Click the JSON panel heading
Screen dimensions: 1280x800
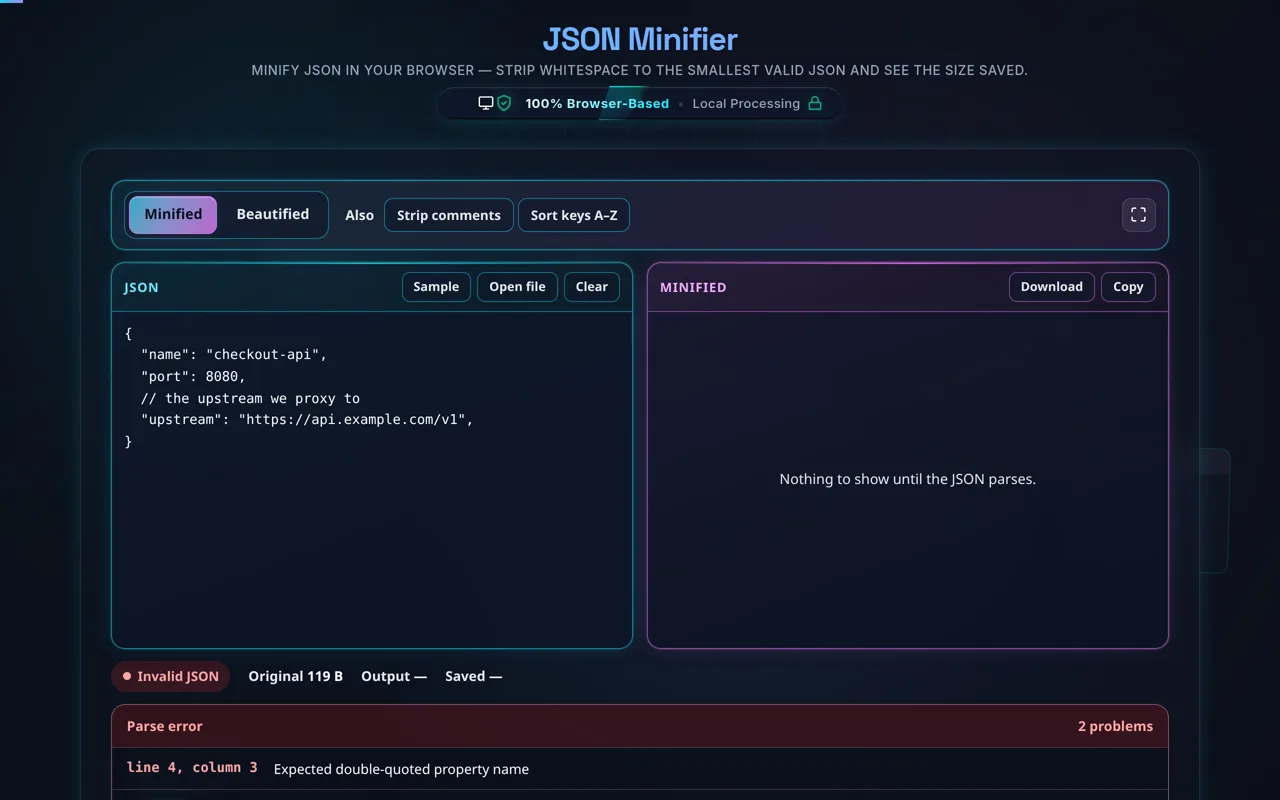(x=141, y=288)
